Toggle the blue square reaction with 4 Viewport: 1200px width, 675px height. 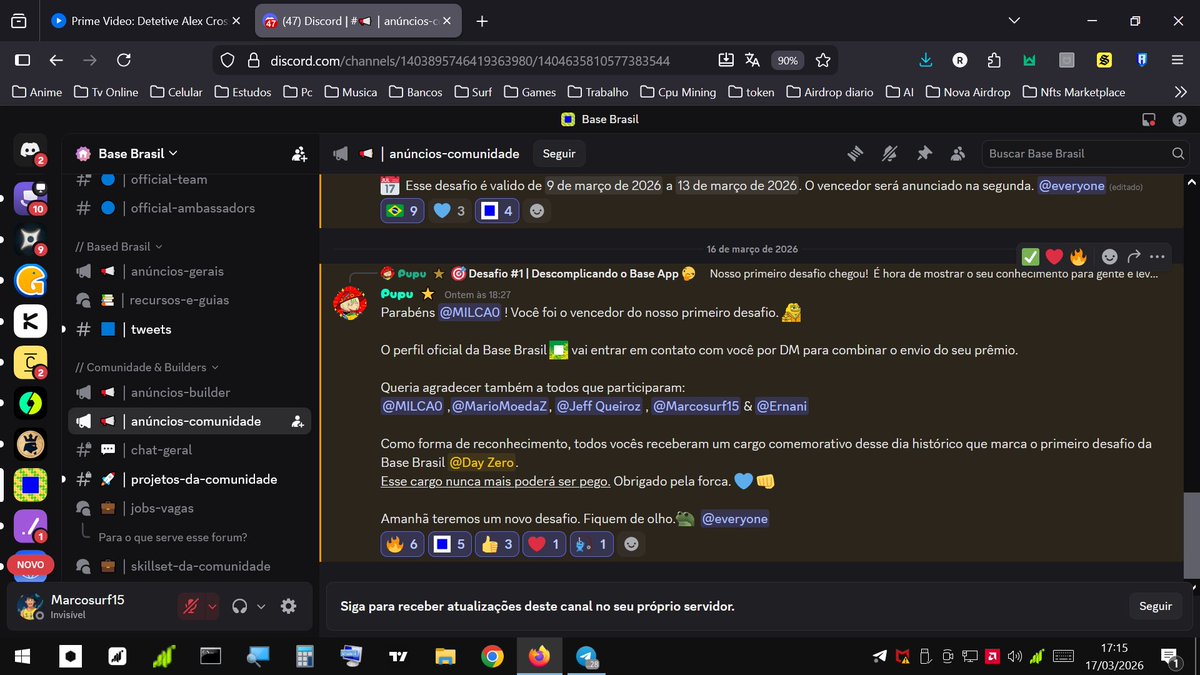click(x=497, y=211)
